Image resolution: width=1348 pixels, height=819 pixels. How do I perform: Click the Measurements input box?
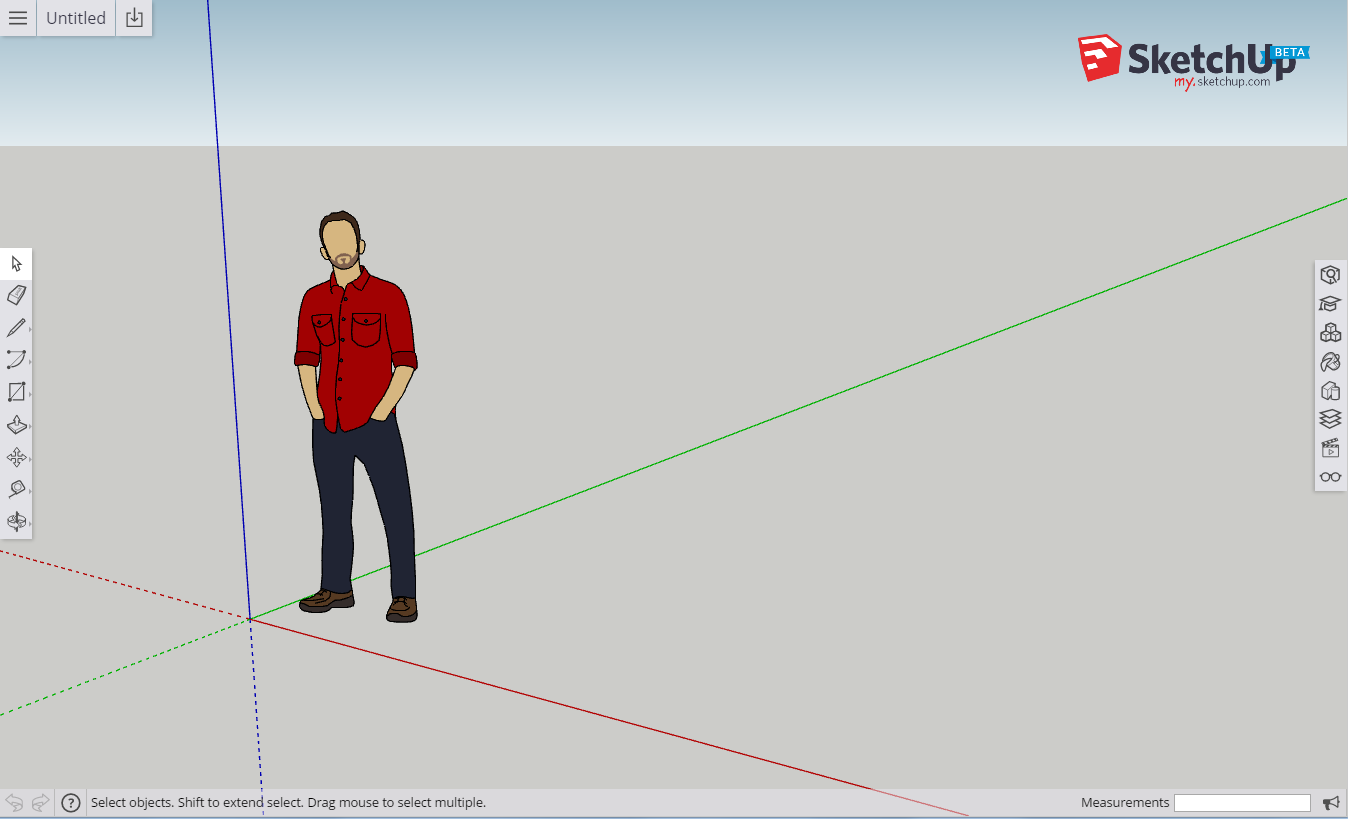[x=1241, y=803]
